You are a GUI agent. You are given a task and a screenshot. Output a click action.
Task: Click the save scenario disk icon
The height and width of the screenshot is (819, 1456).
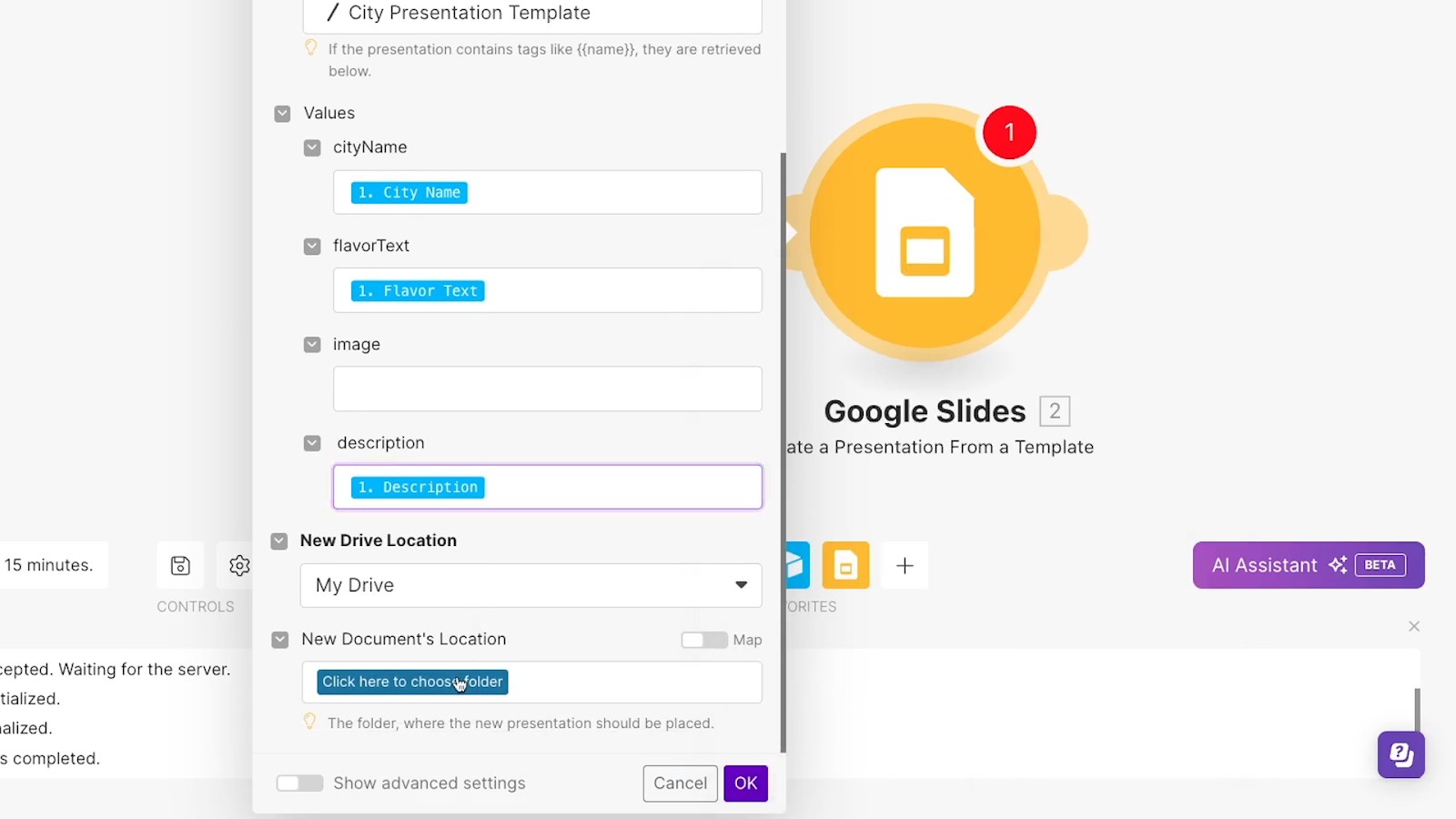(x=180, y=565)
